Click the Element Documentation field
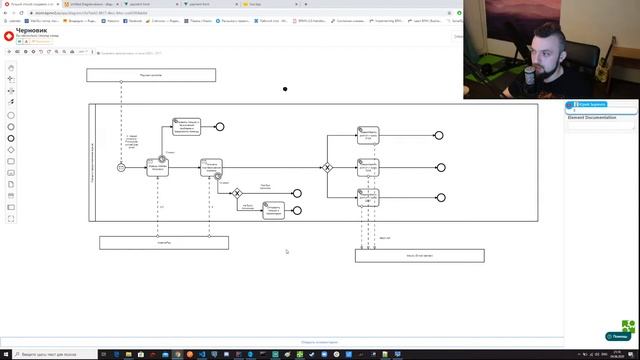640x360 pixels. (x=600, y=125)
